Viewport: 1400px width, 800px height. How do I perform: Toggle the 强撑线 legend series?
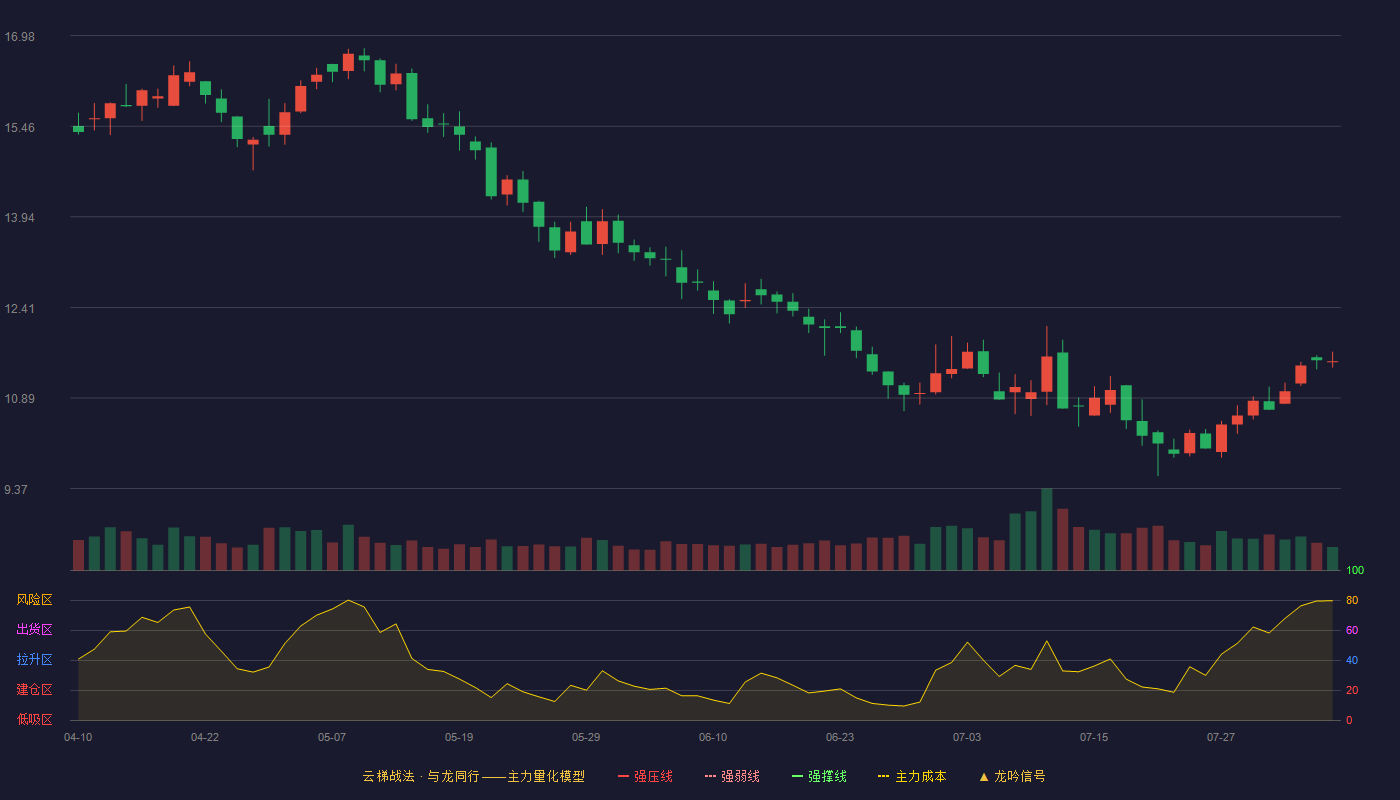click(819, 776)
